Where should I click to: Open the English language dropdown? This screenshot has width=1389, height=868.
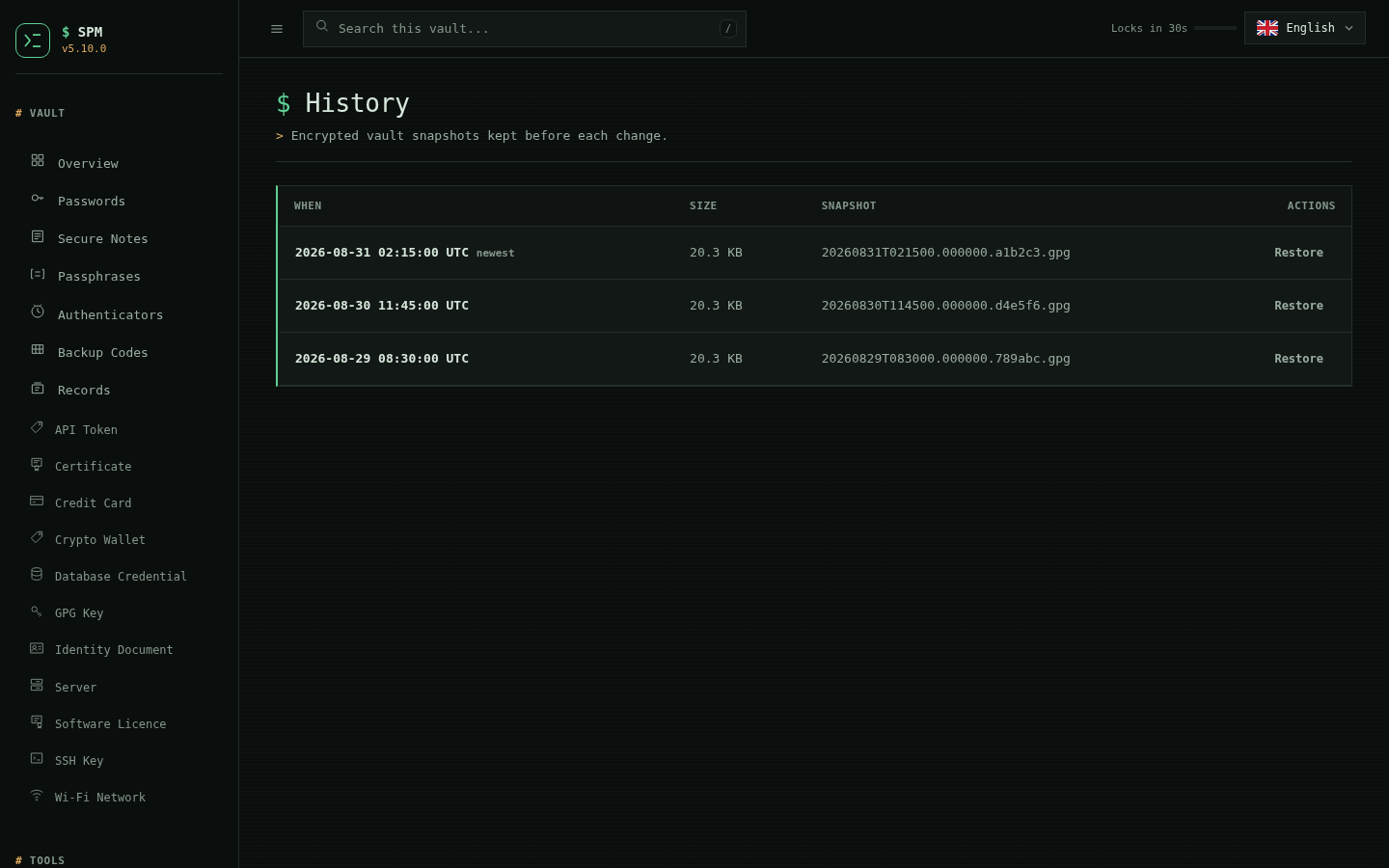coord(1305,28)
